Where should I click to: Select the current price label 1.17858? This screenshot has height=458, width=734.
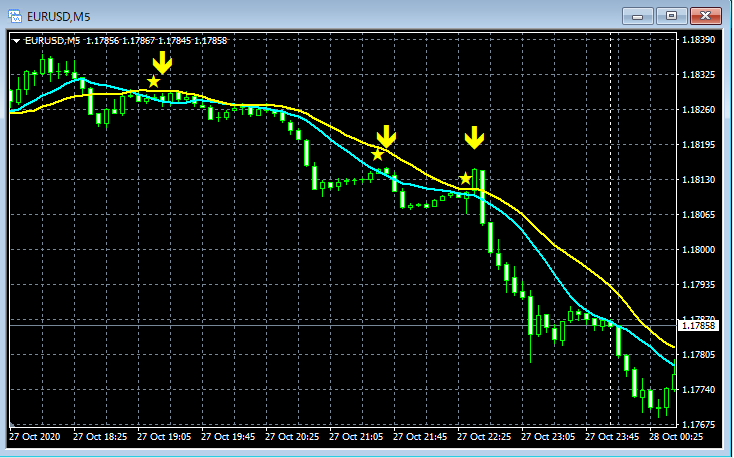pos(698,325)
